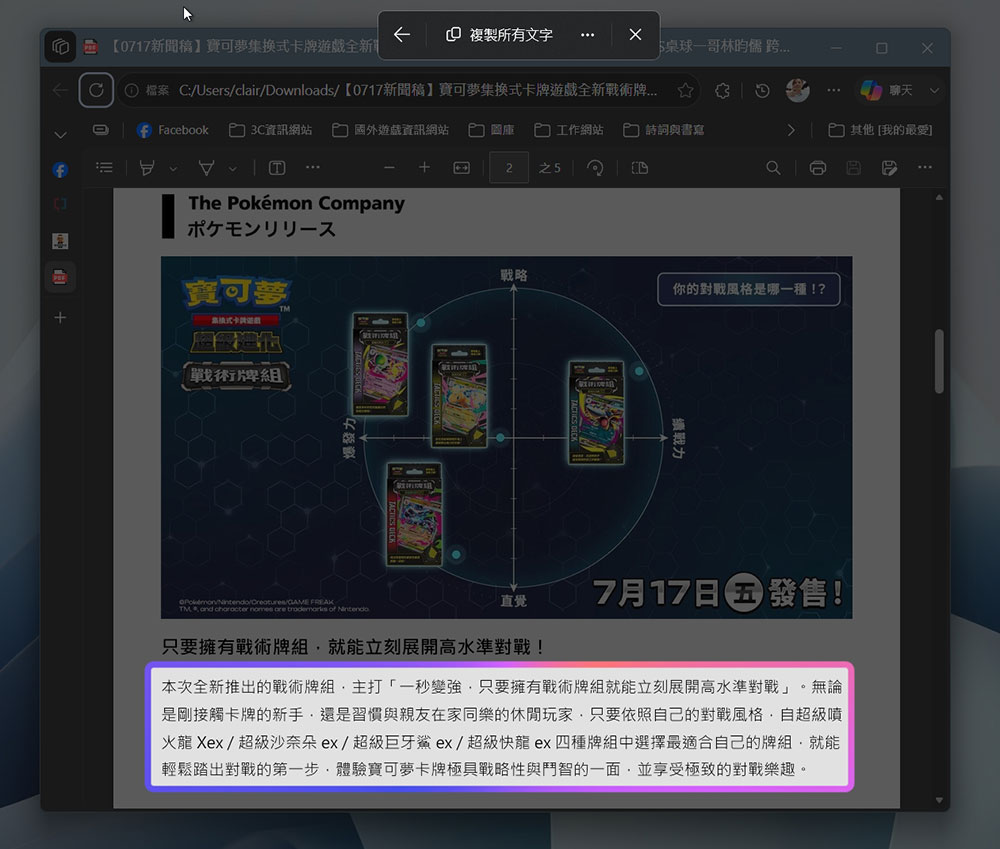Viewport: 1000px width, 849px height.
Task: Open the browser history clock icon
Action: (762, 91)
